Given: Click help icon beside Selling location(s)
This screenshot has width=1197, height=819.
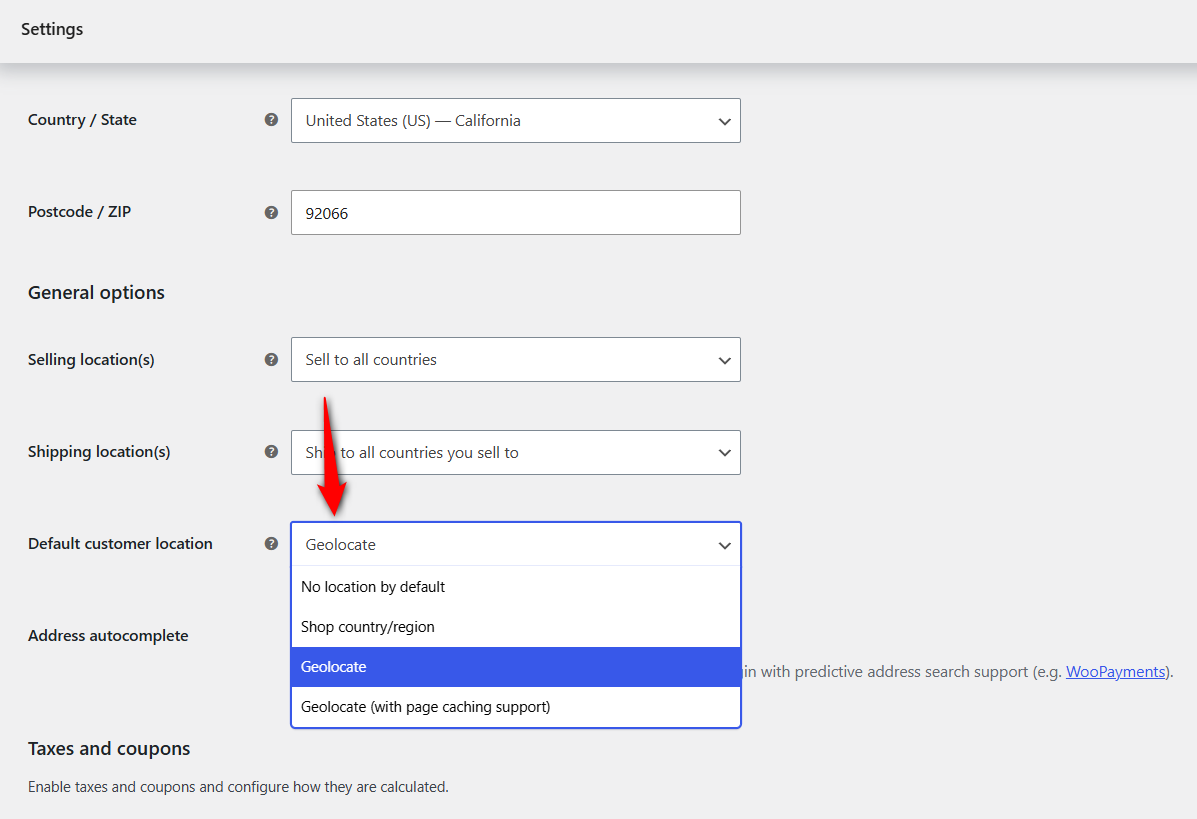Looking at the screenshot, I should coord(271,360).
